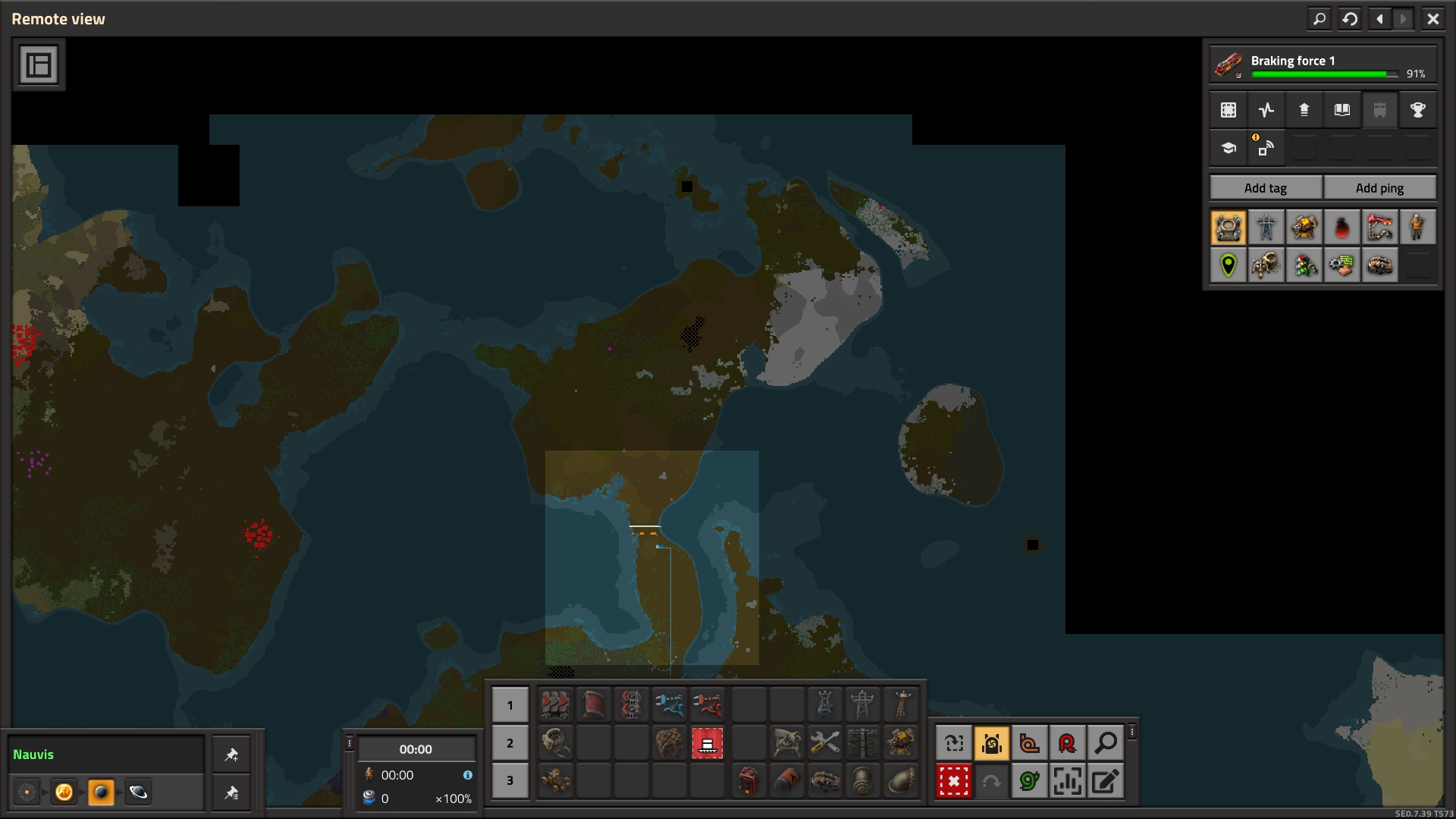Toggle personal roboport shortcut highlighted in orange

click(992, 743)
